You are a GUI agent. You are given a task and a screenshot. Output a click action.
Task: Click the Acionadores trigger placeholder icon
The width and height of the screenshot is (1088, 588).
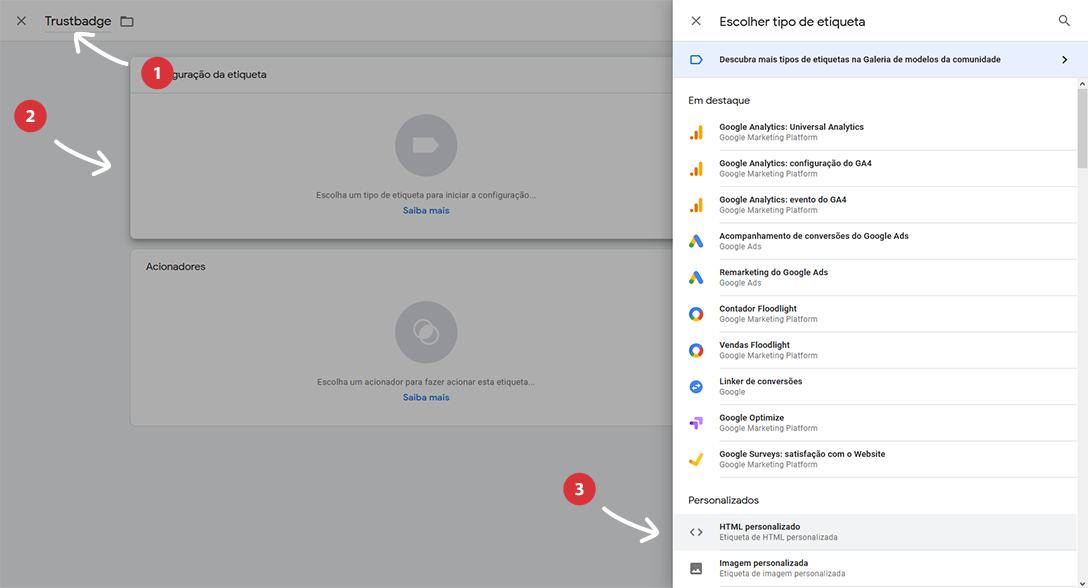point(426,332)
